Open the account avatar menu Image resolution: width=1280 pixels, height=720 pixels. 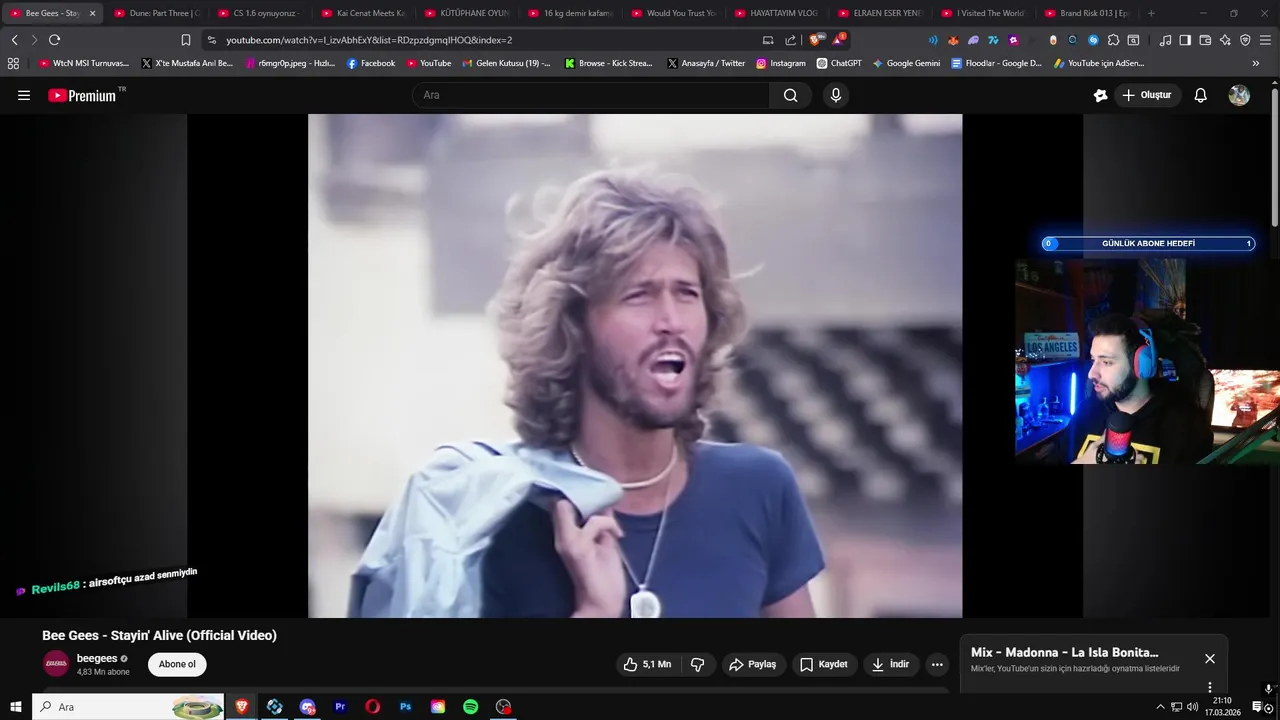(1239, 95)
